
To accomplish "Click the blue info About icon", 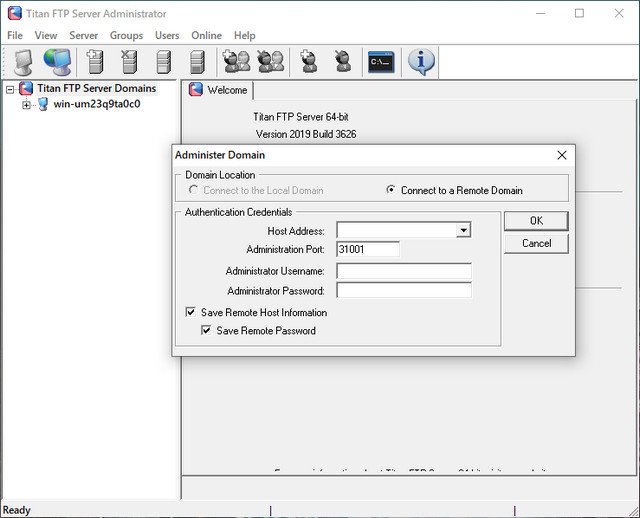I will [x=421, y=62].
